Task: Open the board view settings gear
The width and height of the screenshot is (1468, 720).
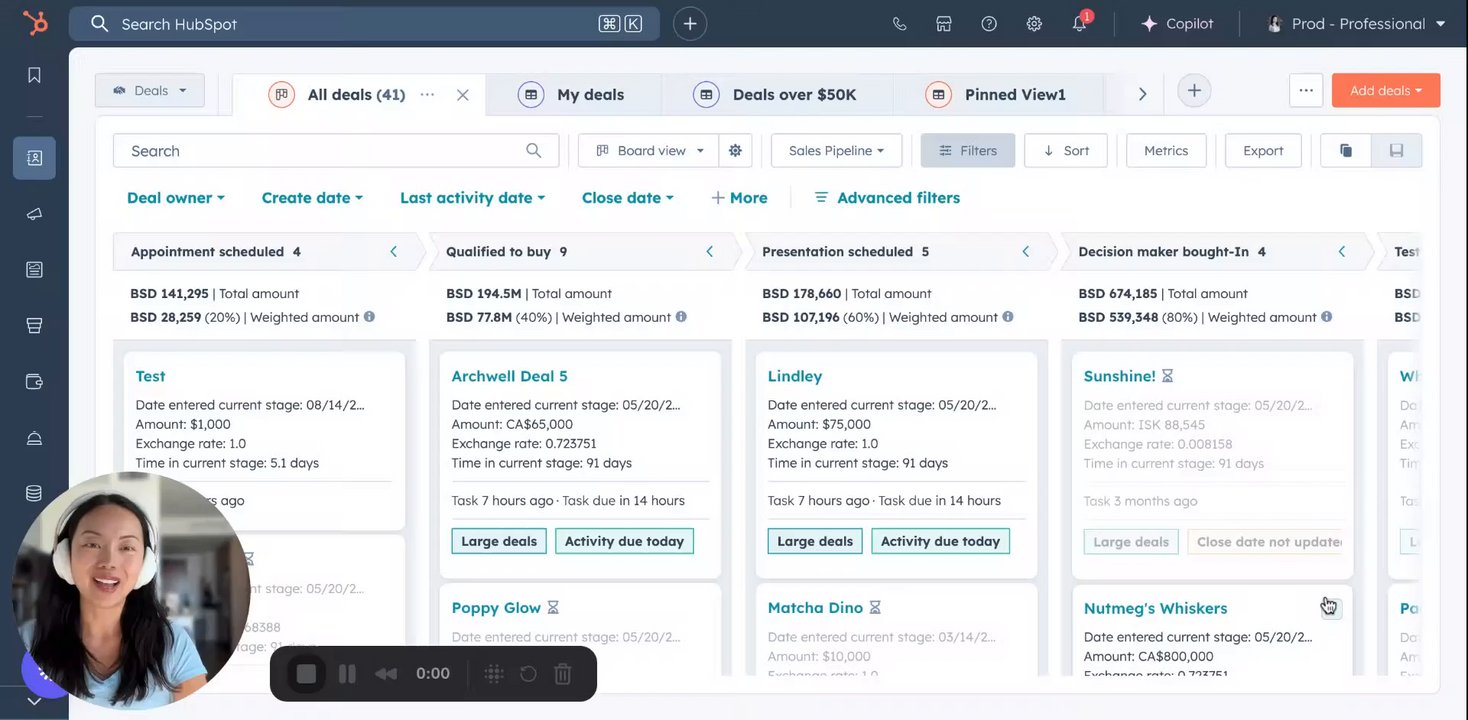Action: pyautogui.click(x=735, y=151)
